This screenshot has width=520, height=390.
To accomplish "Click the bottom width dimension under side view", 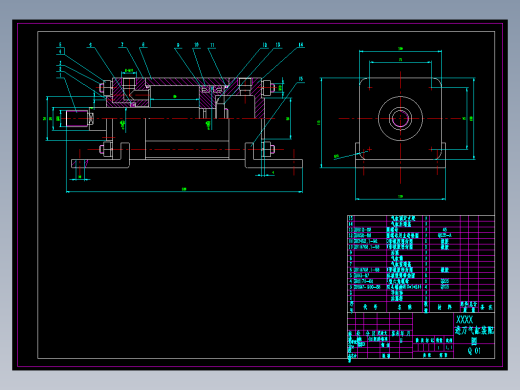I will click(x=400, y=197).
